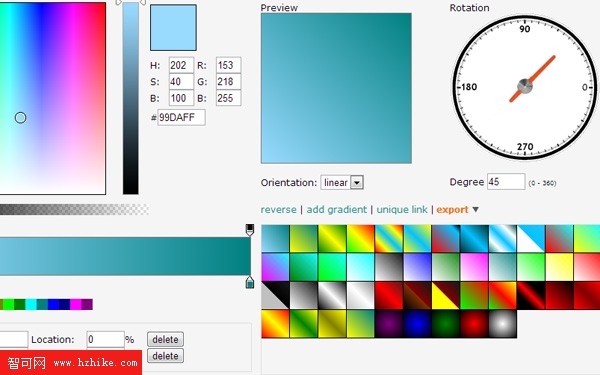Select the gray-to-black preset beside cyan-white preset
600x375 pixels.
(389, 267)
